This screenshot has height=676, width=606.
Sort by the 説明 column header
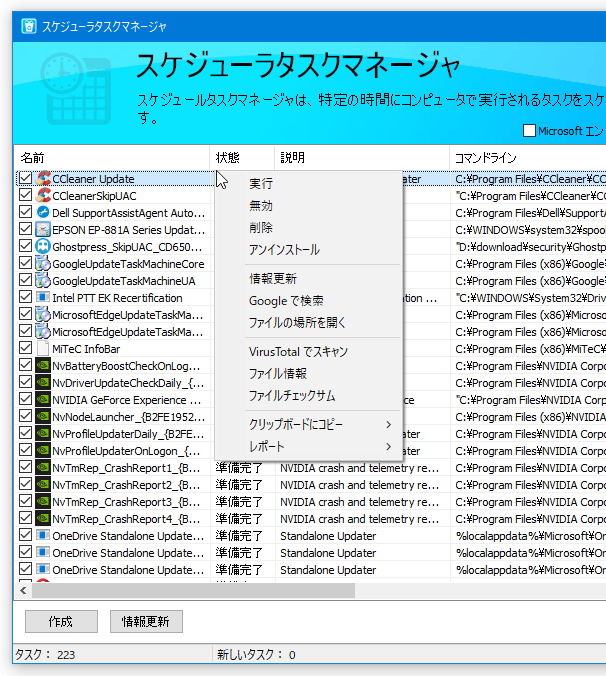pos(362,158)
